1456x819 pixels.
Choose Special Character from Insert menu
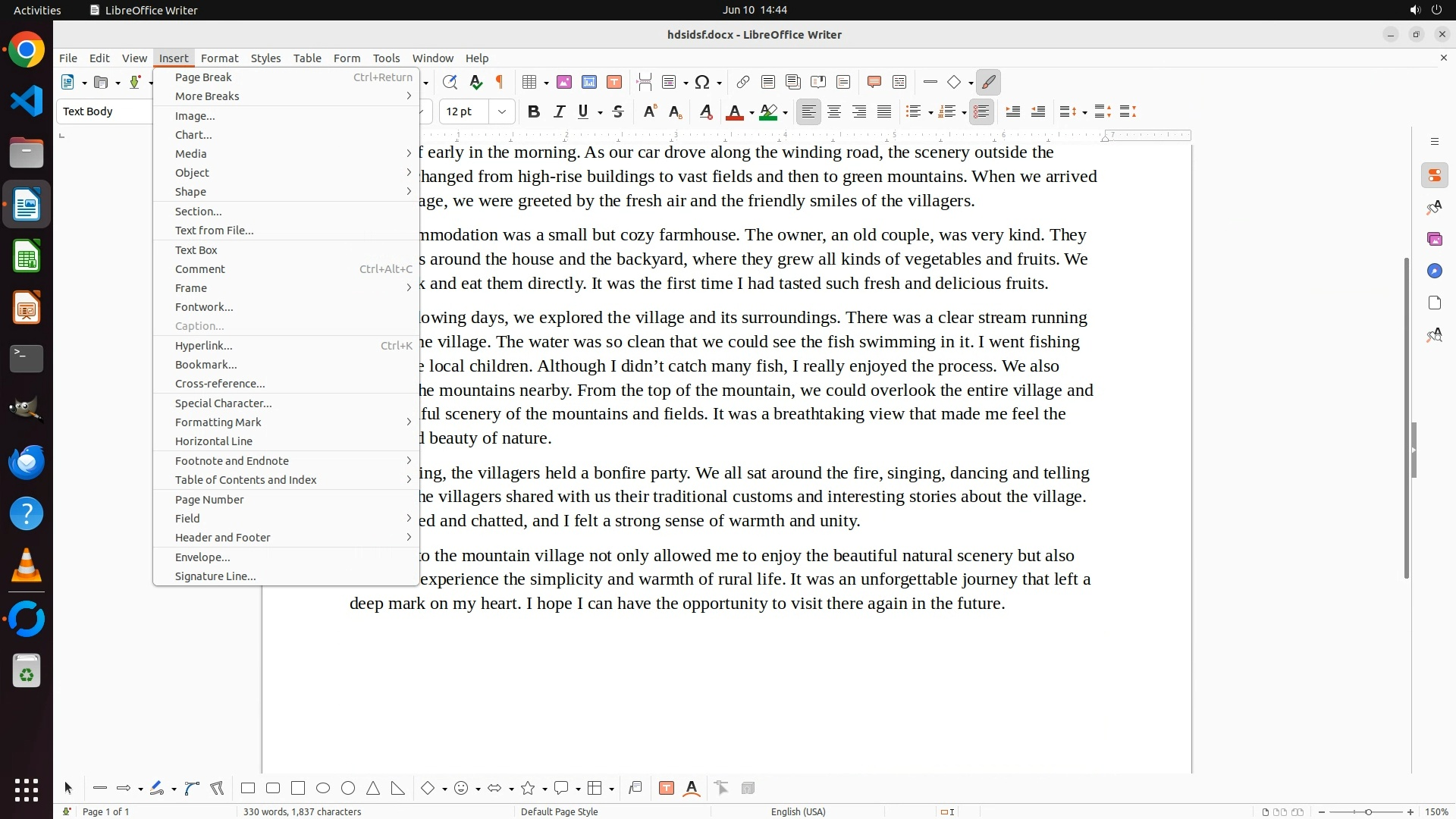click(x=223, y=403)
